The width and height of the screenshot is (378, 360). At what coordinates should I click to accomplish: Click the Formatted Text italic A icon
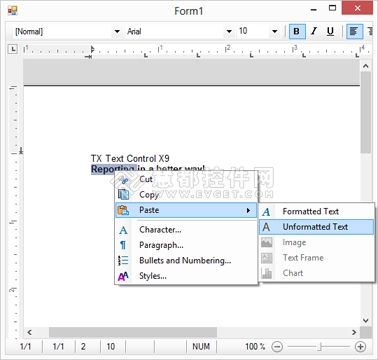pyautogui.click(x=266, y=212)
